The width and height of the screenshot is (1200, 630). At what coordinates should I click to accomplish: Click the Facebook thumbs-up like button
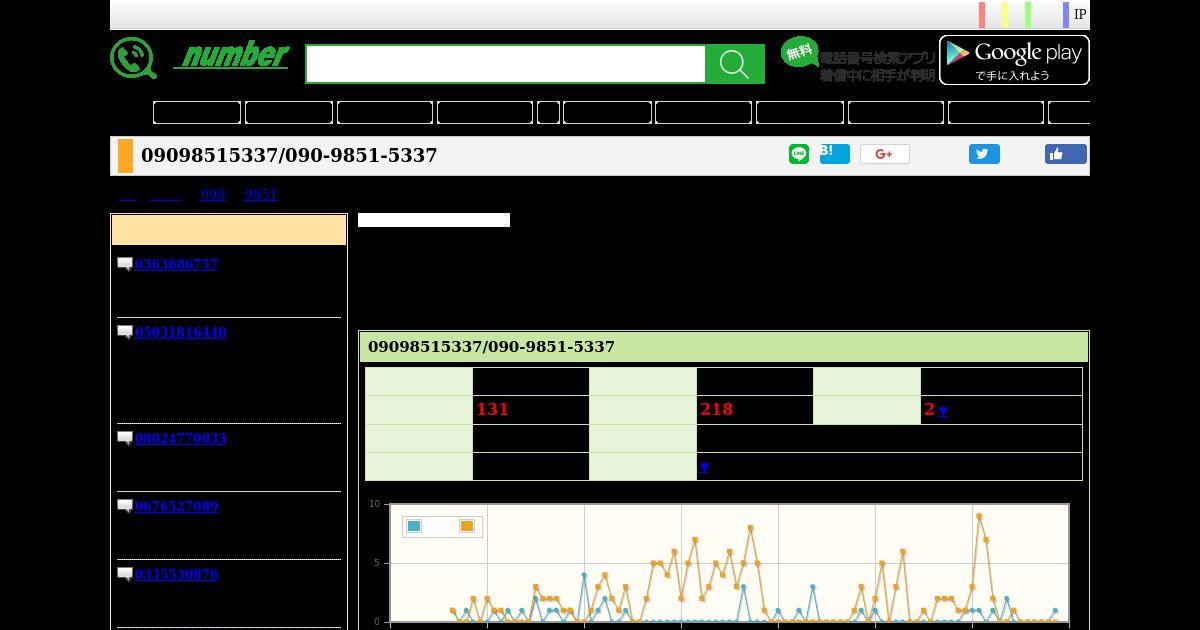1066,154
